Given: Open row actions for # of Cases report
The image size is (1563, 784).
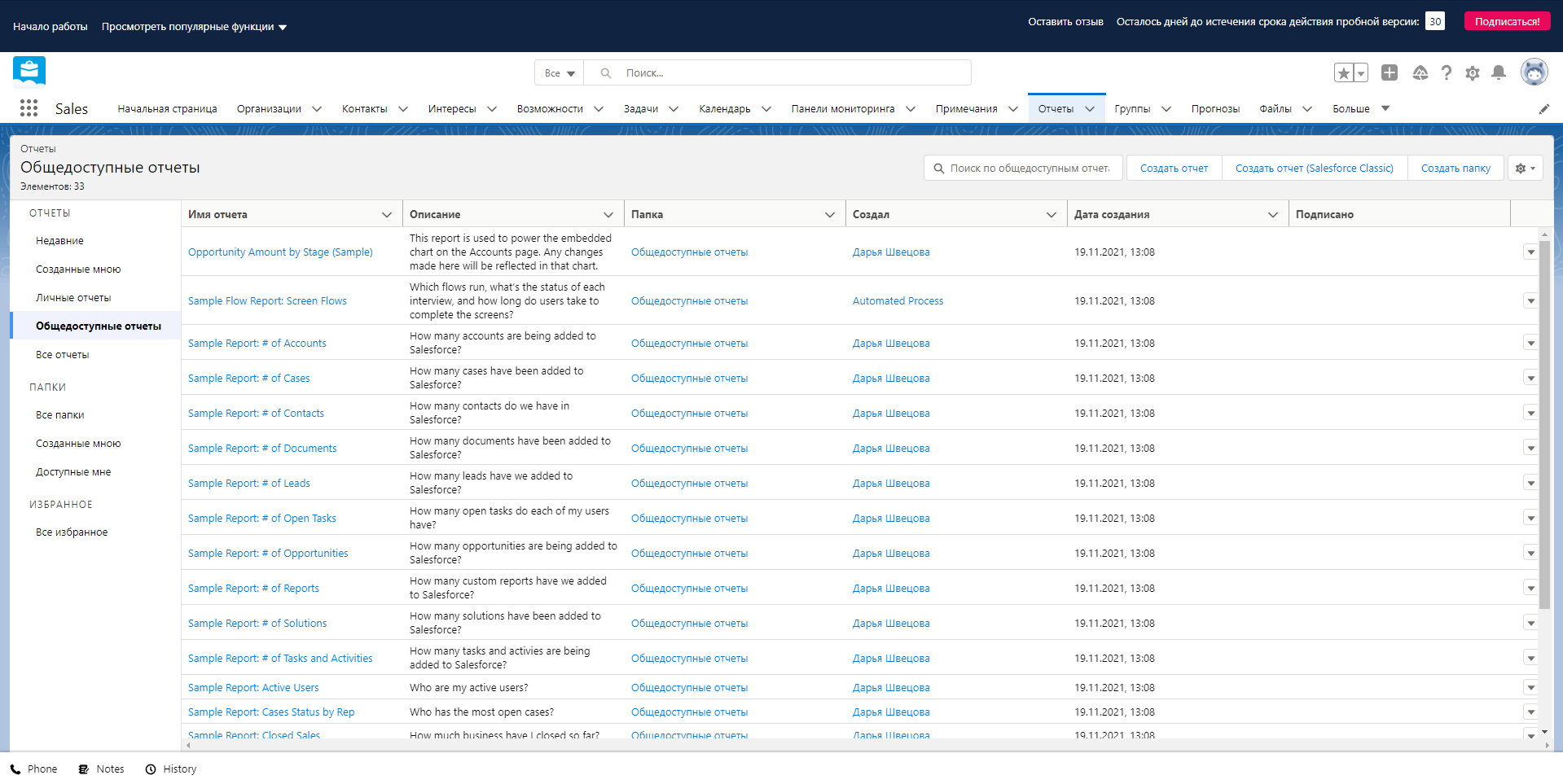Looking at the screenshot, I should 1530,379.
